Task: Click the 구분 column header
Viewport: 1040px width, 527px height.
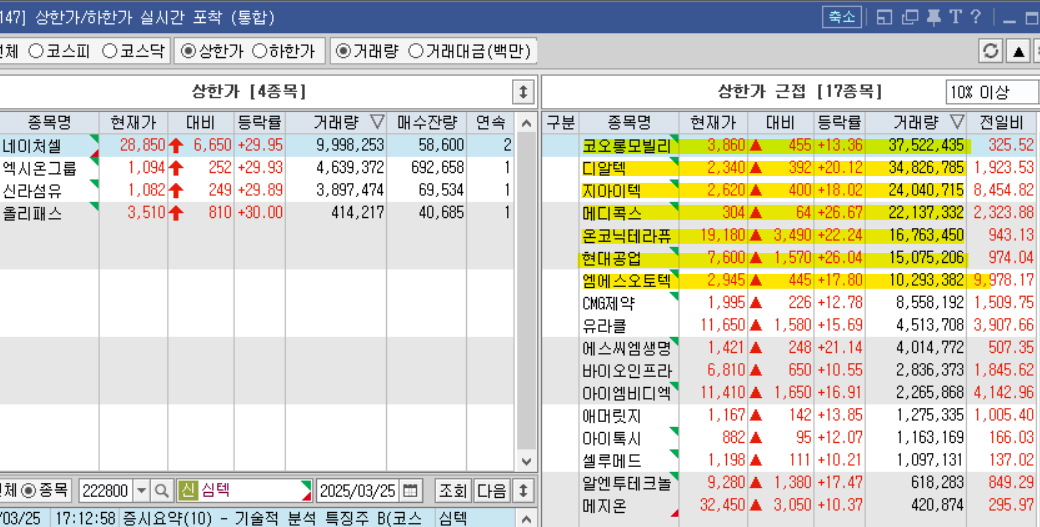Action: point(560,122)
